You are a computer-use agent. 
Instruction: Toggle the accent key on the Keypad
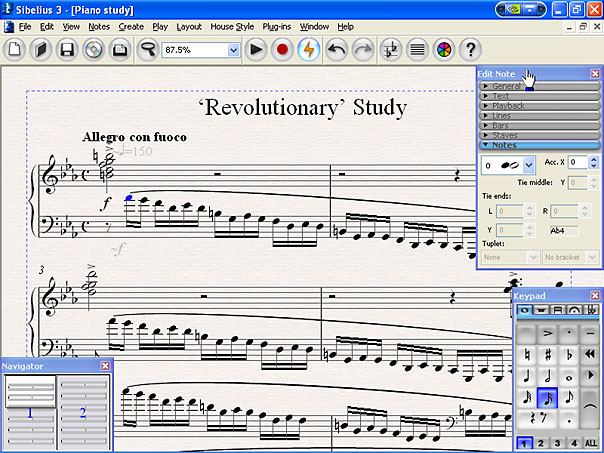pyautogui.click(x=548, y=334)
